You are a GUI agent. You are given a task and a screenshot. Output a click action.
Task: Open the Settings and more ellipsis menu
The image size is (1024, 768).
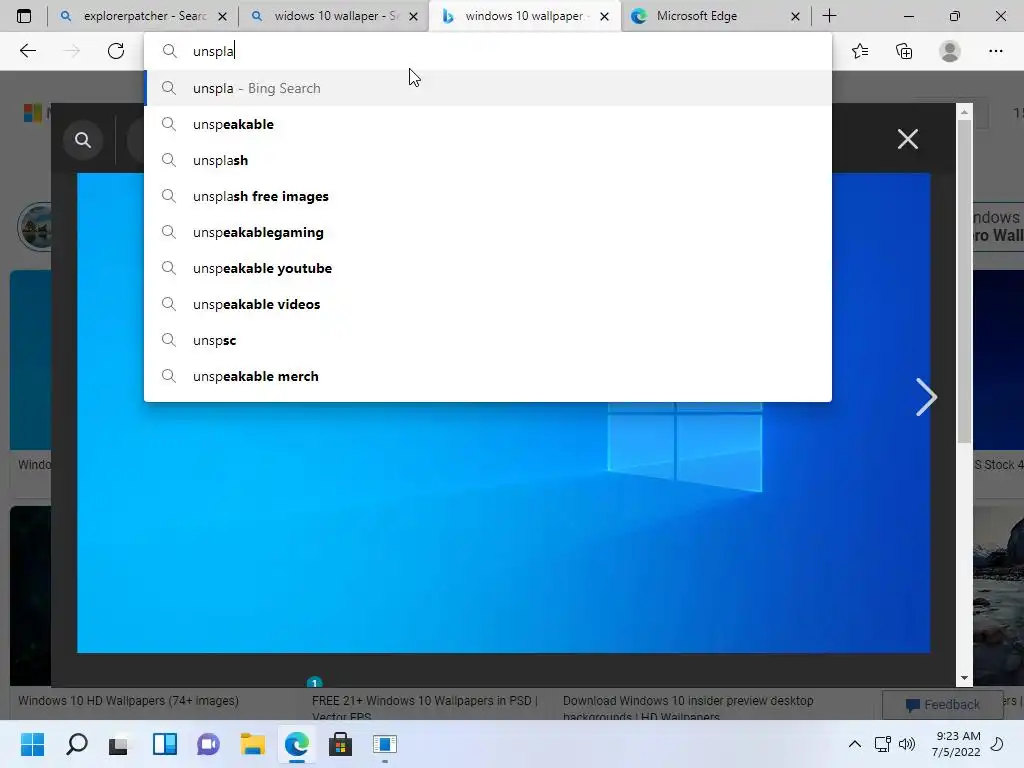995,51
